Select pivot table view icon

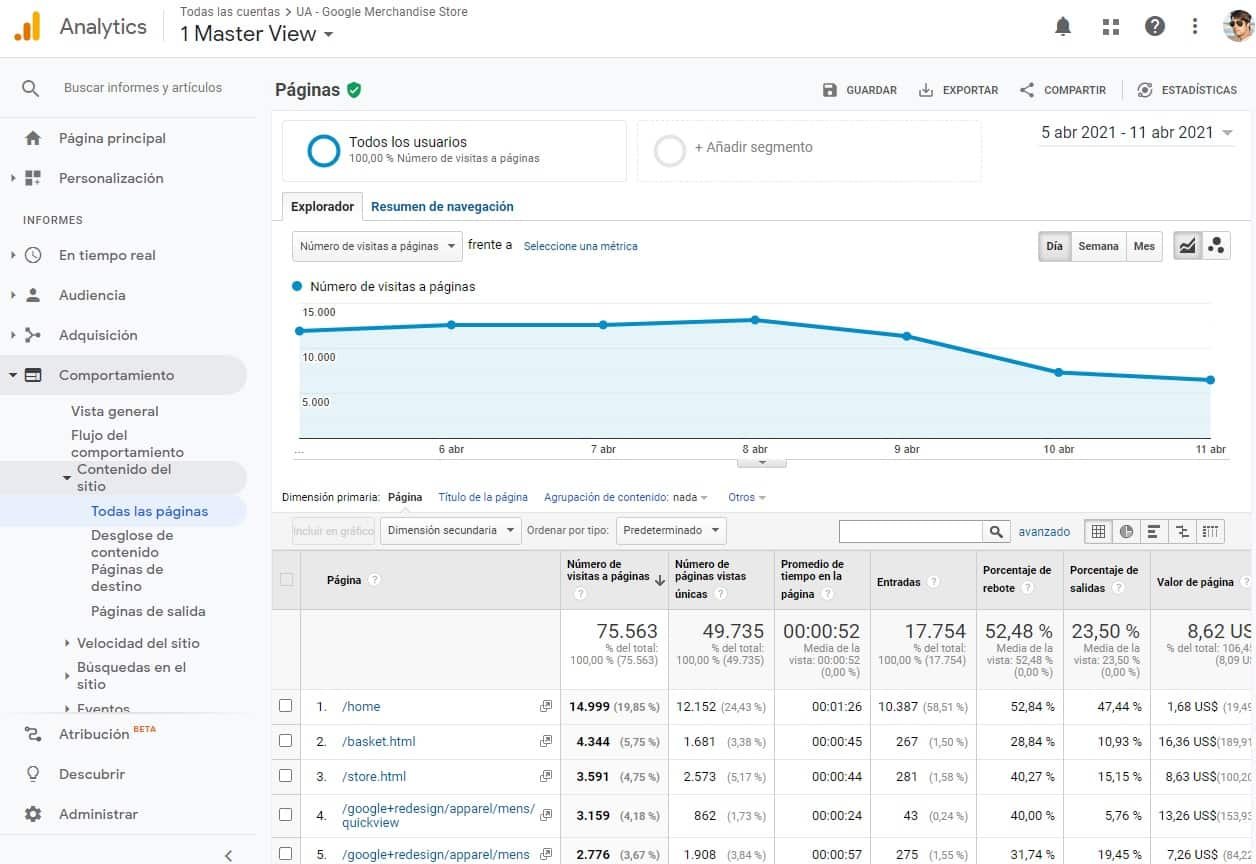[1211, 532]
